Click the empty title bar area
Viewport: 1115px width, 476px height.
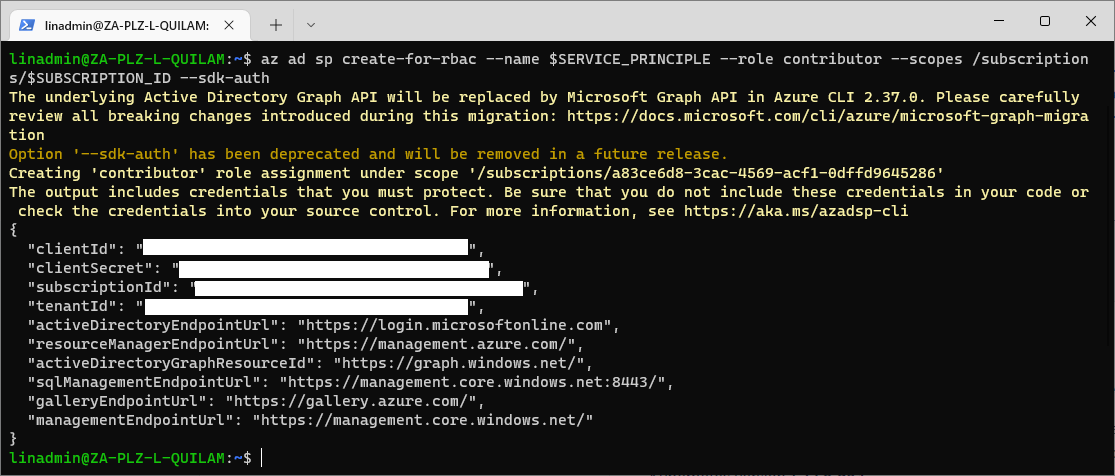(640, 21)
